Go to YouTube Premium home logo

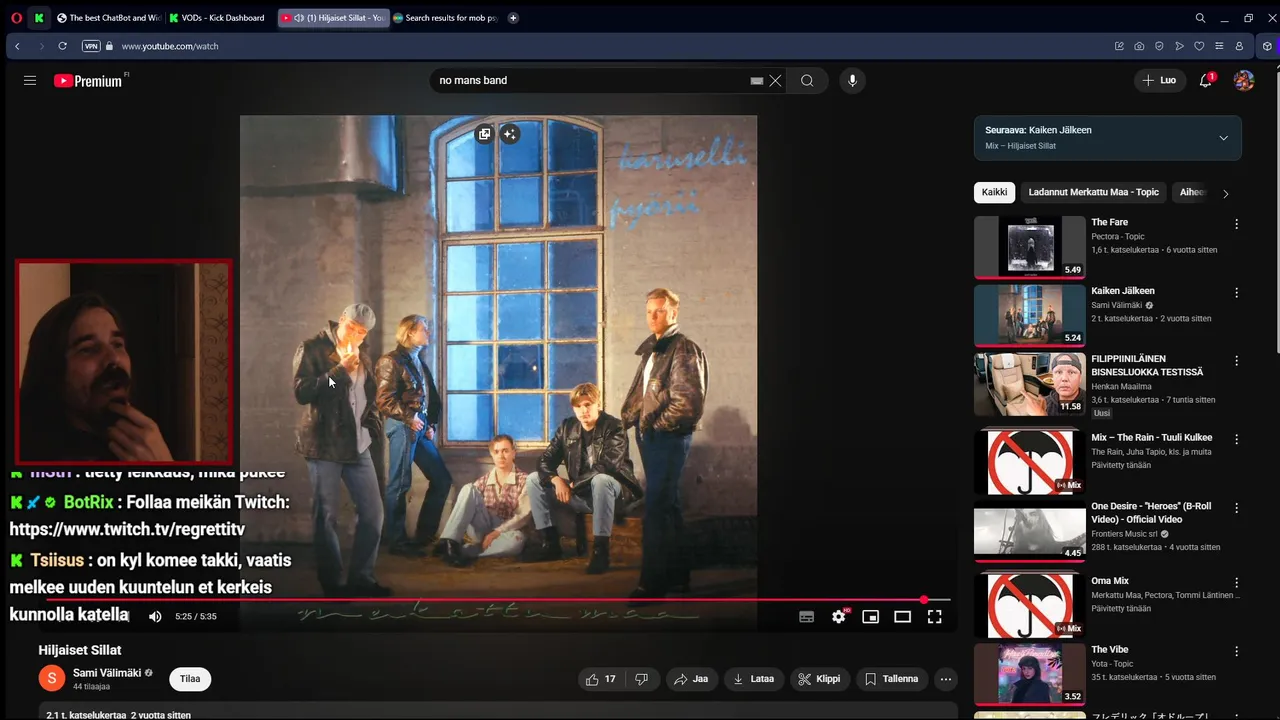(x=90, y=80)
